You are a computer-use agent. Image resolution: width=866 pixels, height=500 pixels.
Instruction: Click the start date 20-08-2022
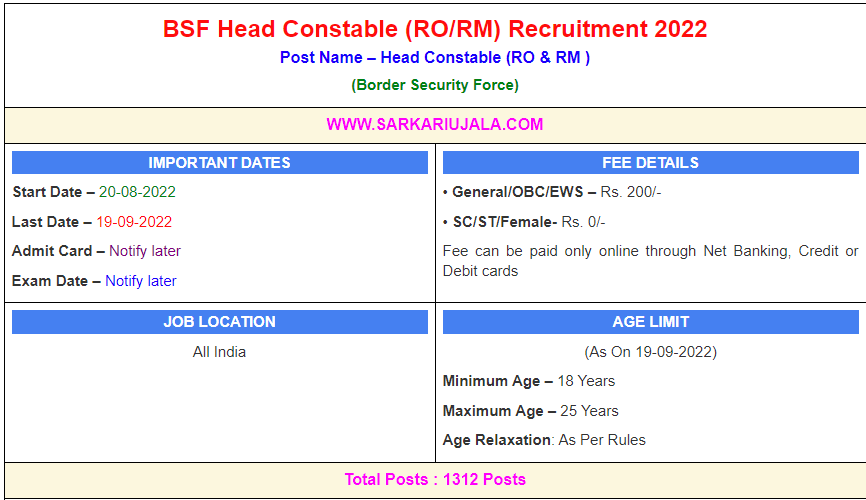pos(137,191)
